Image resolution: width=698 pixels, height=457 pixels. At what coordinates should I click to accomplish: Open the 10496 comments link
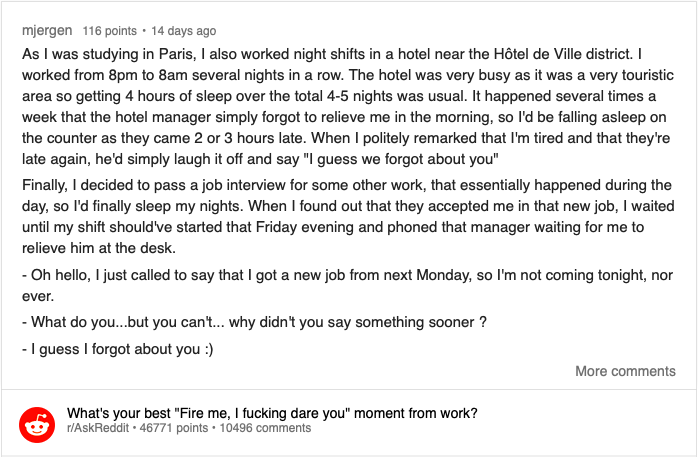(265, 428)
